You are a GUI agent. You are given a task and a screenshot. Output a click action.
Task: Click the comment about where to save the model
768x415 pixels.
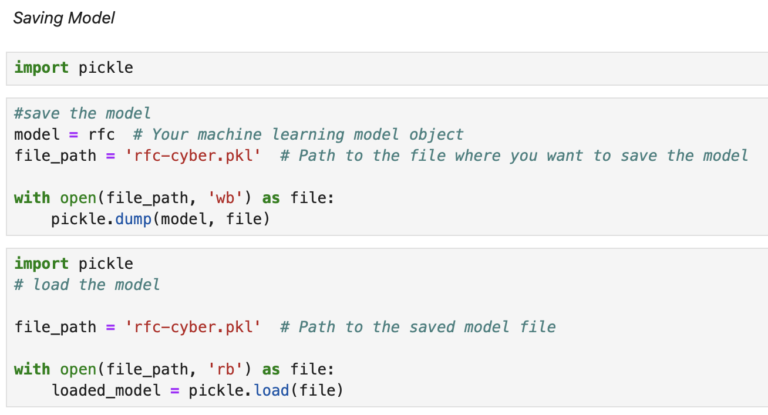point(515,155)
